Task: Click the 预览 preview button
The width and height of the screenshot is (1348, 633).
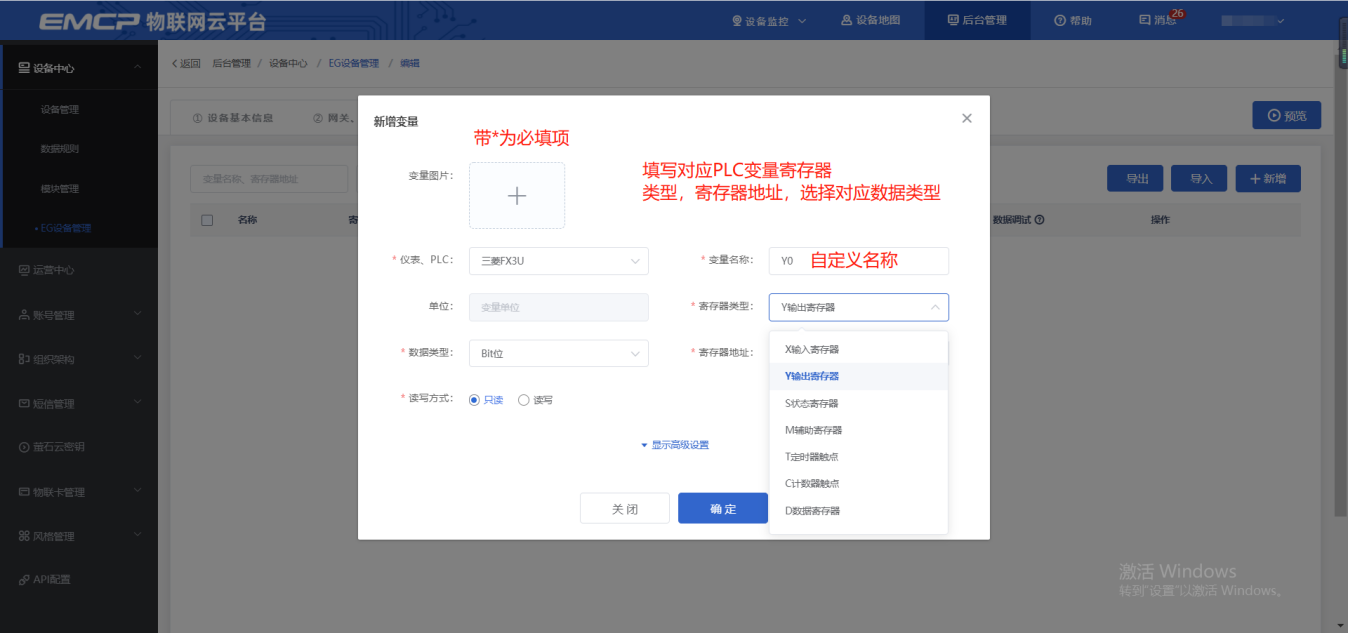Action: point(1286,115)
